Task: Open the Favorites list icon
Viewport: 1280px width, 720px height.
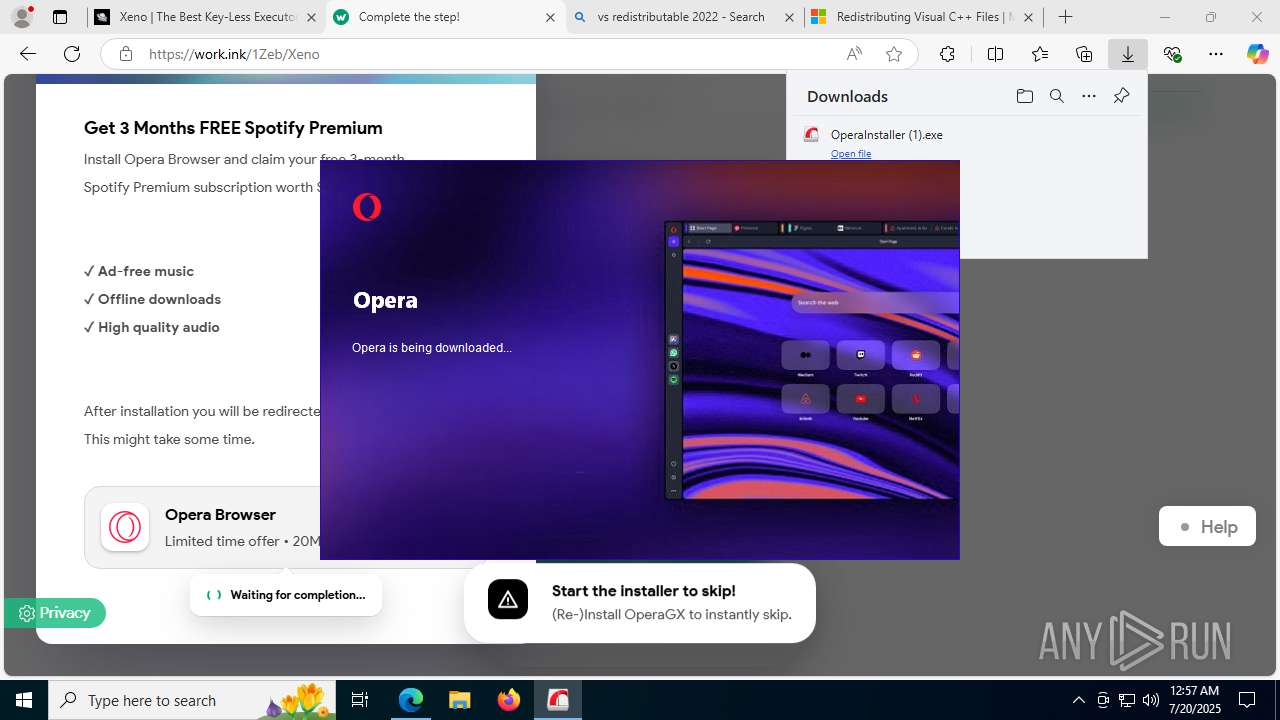Action: tap(1040, 54)
